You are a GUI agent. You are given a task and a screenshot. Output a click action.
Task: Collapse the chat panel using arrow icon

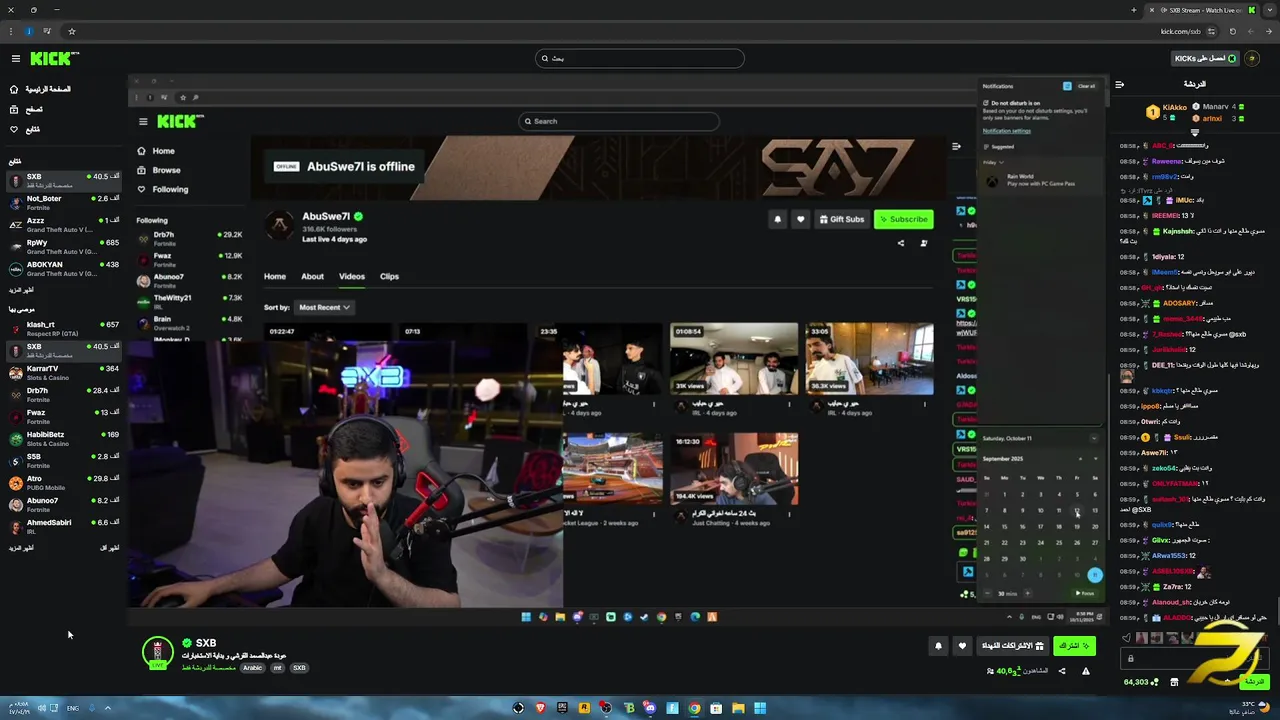1119,84
